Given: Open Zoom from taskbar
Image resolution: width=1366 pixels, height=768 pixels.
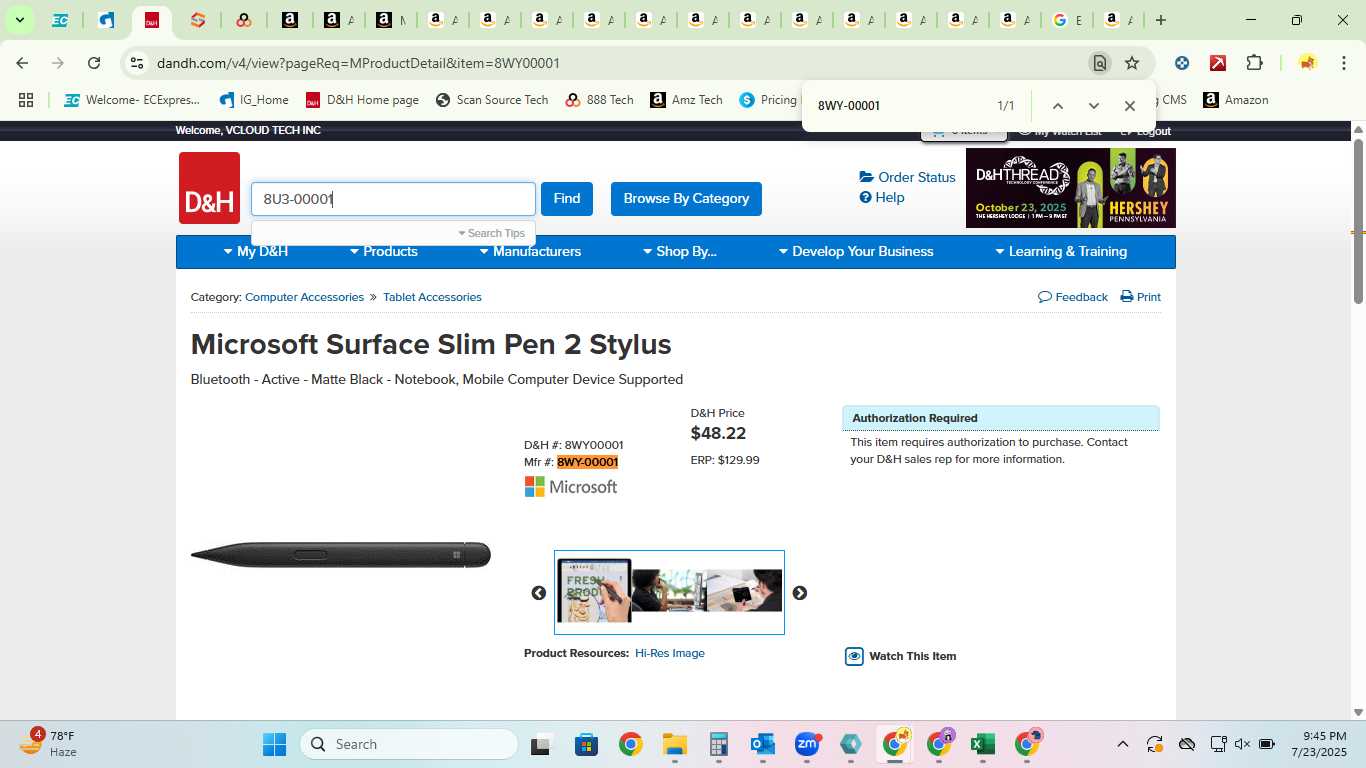Looking at the screenshot, I should [x=807, y=744].
